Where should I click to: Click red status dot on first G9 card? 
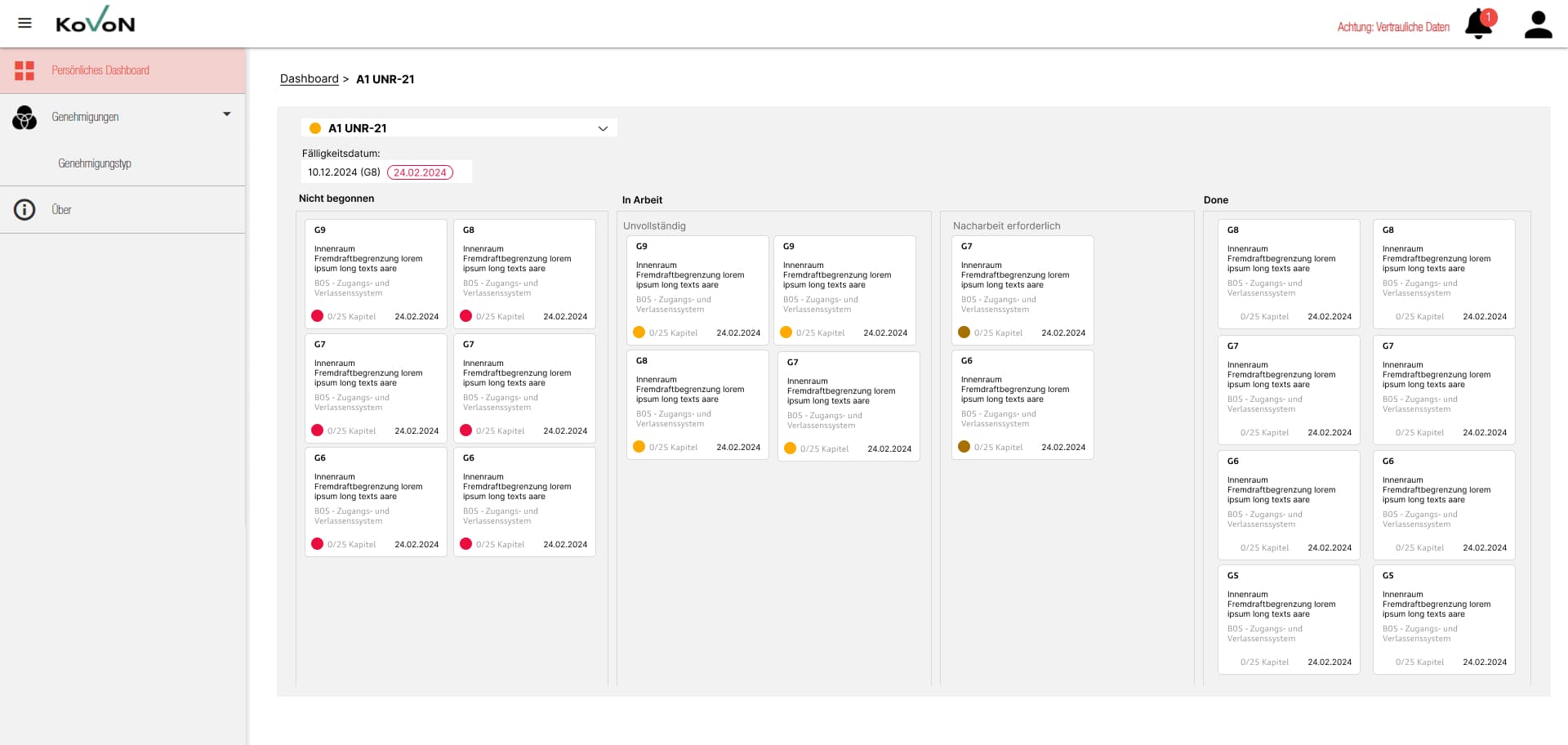coord(318,316)
